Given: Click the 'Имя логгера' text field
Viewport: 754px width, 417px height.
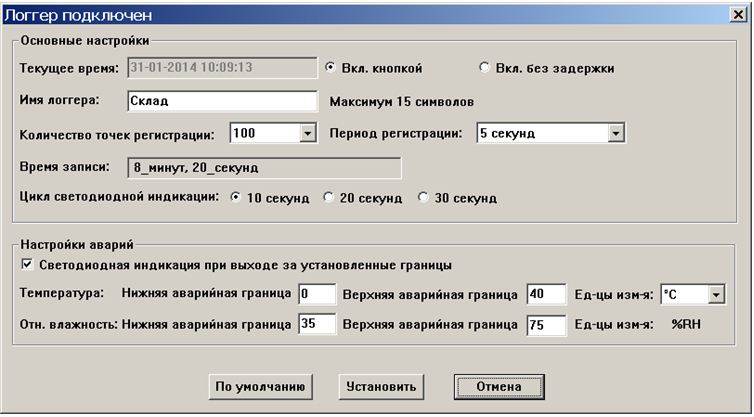Looking at the screenshot, I should (222, 101).
